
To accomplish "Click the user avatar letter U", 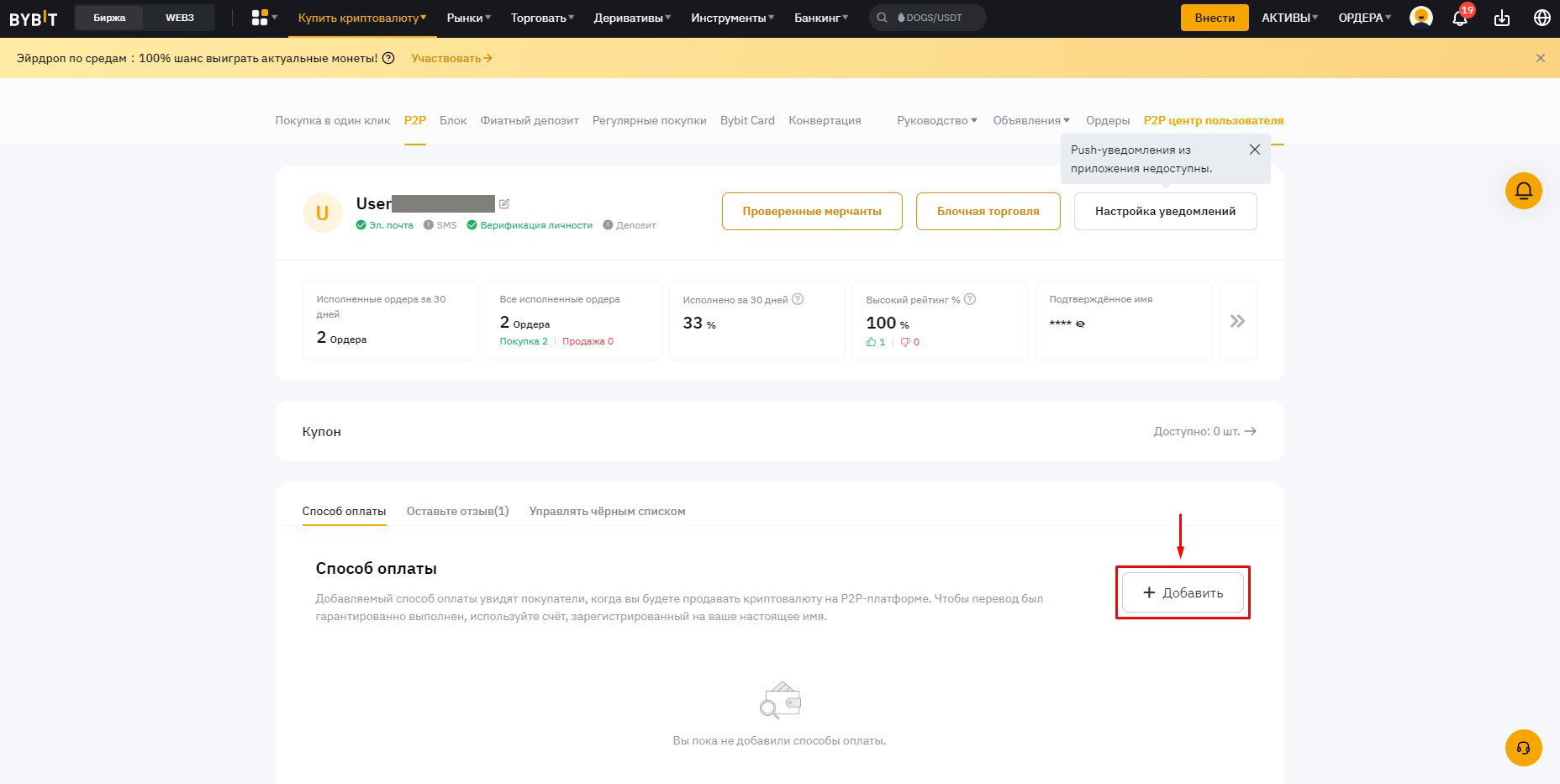I will [322, 213].
